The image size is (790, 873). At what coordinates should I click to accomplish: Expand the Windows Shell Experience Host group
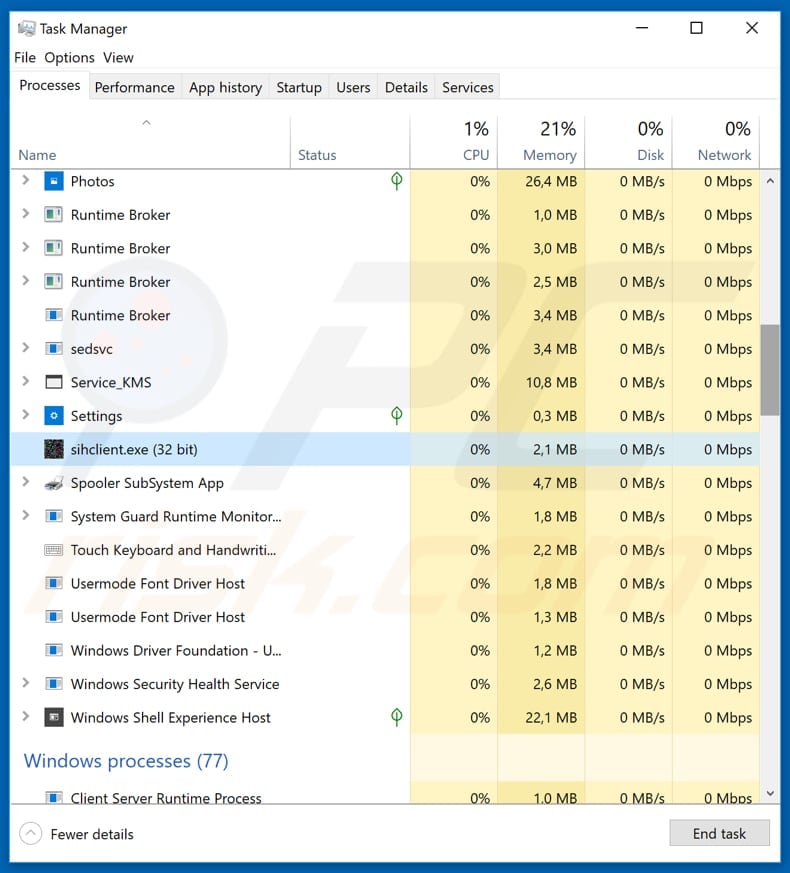25,717
